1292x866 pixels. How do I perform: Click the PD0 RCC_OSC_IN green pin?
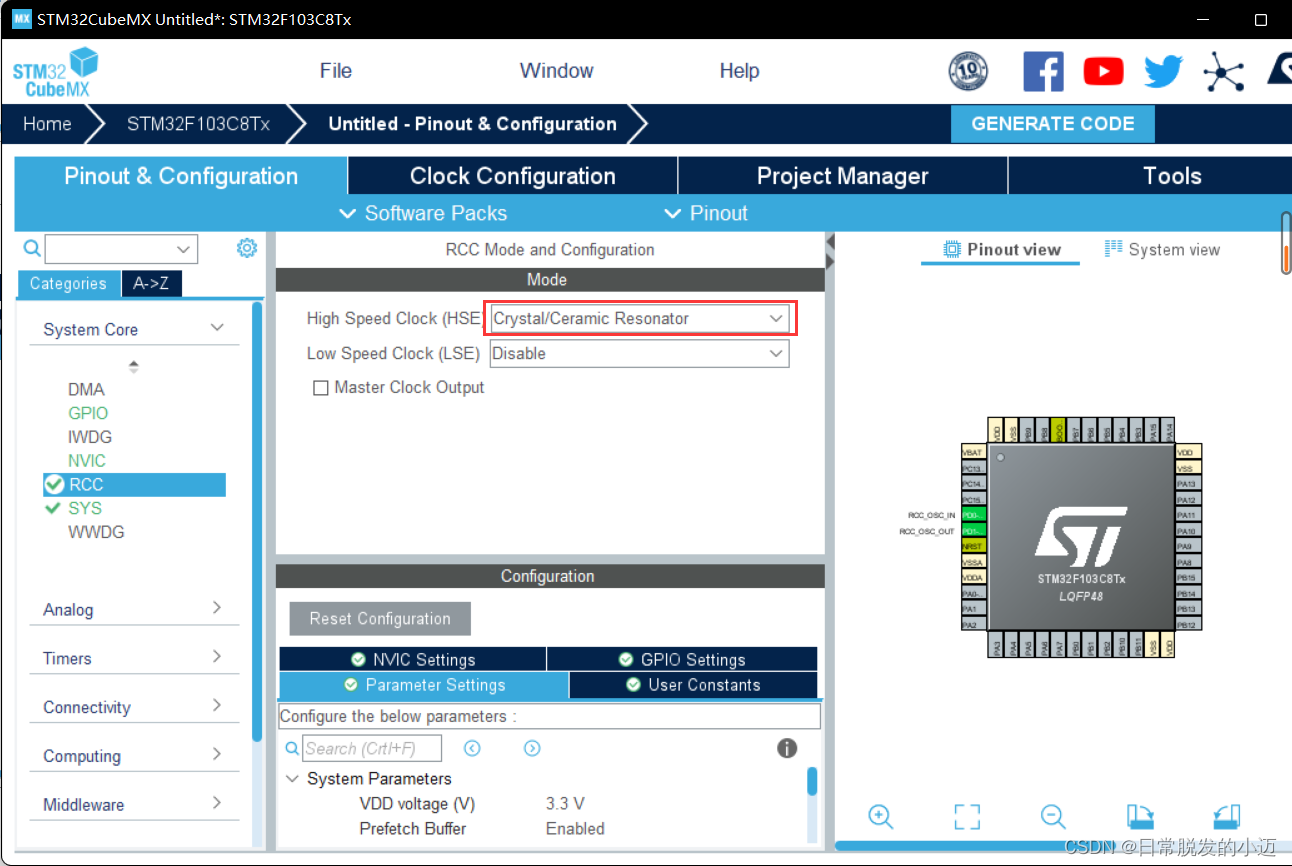click(973, 515)
